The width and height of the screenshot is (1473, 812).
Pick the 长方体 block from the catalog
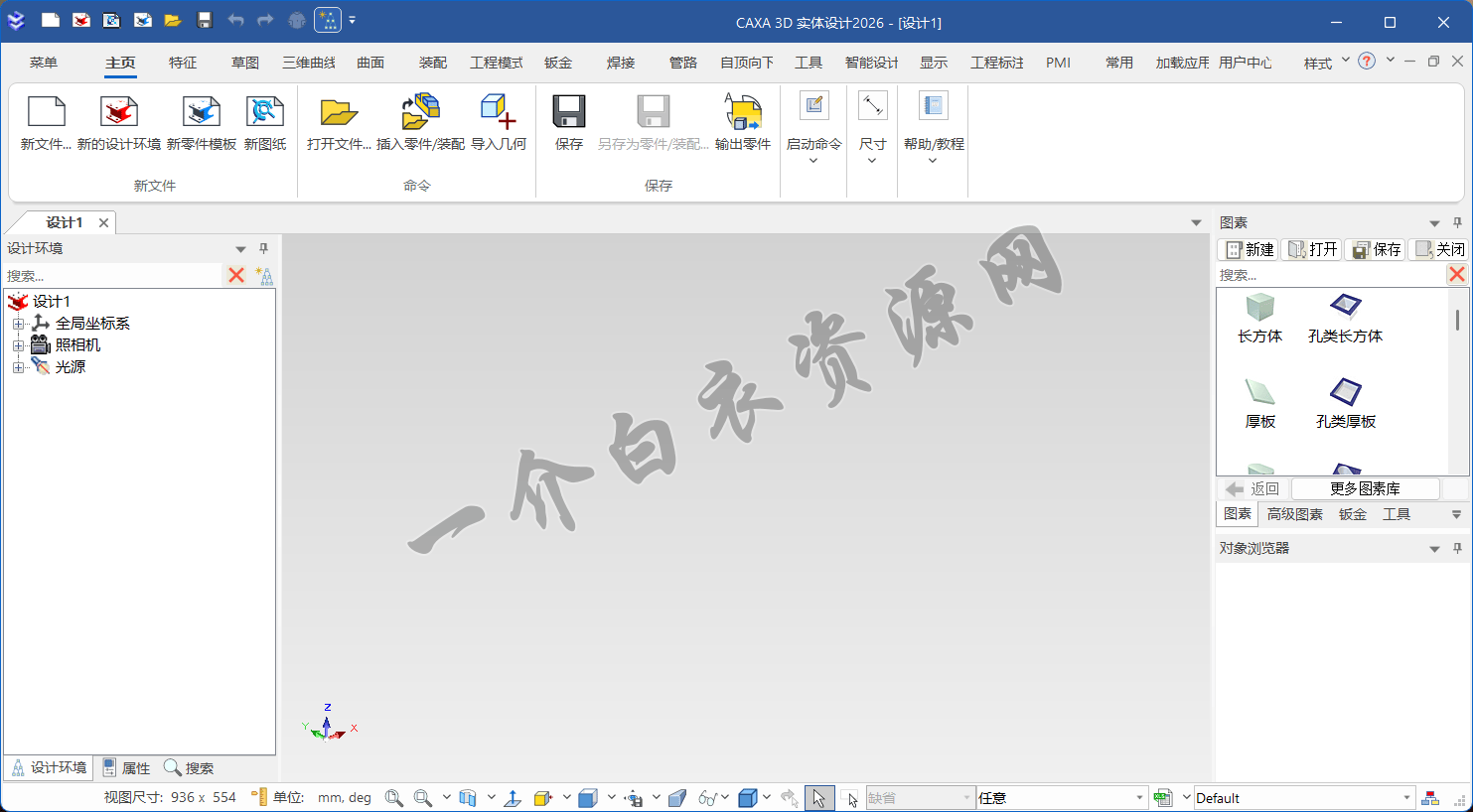[1259, 308]
